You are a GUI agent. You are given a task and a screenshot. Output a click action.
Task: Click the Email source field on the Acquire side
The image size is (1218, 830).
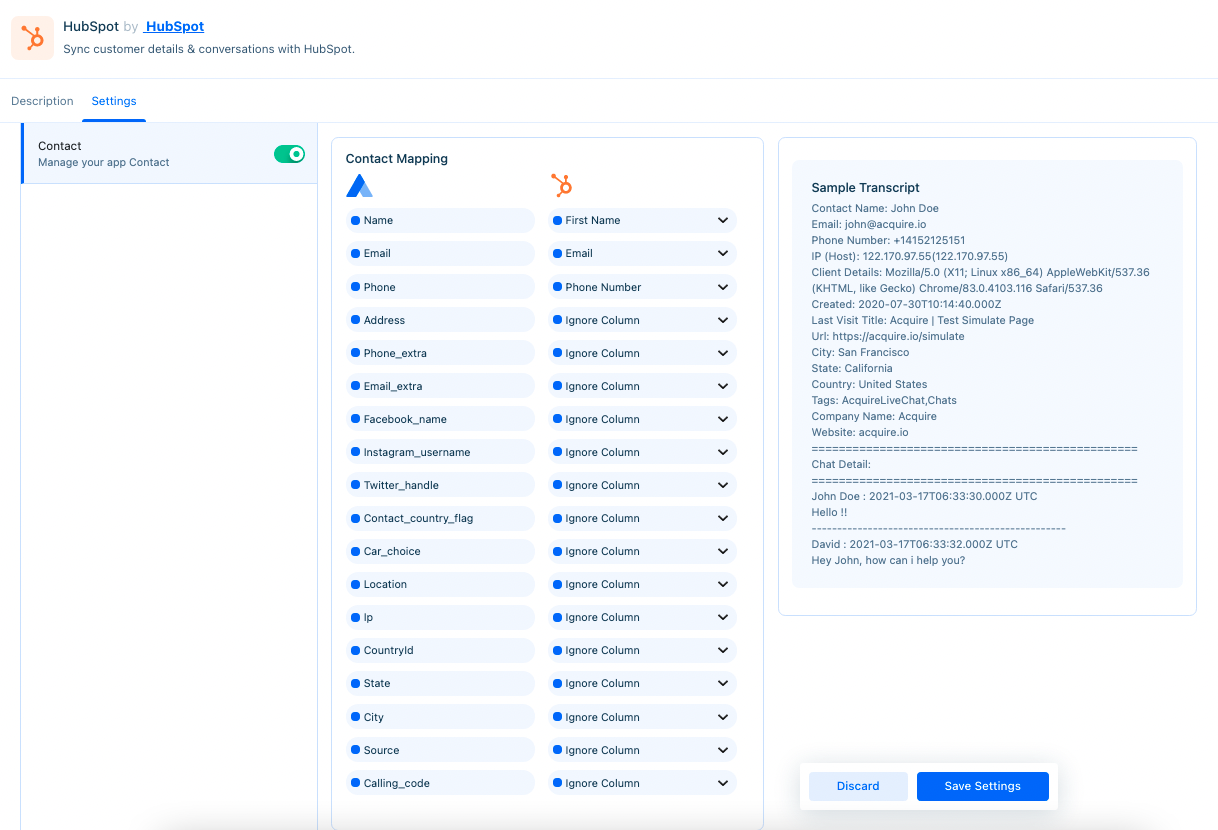[x=440, y=254]
